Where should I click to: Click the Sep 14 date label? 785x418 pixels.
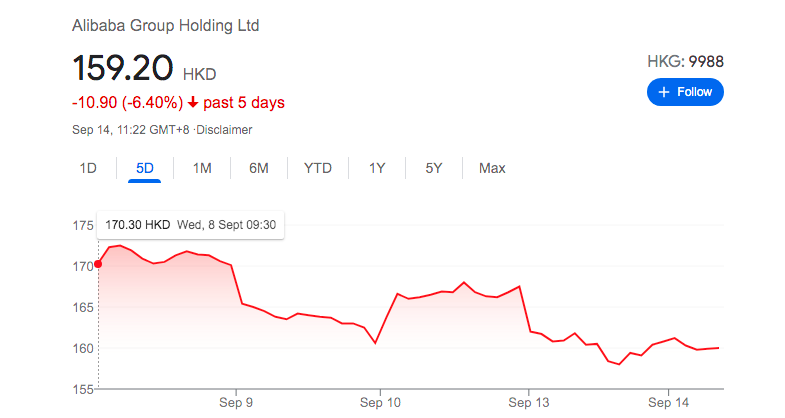(x=668, y=401)
